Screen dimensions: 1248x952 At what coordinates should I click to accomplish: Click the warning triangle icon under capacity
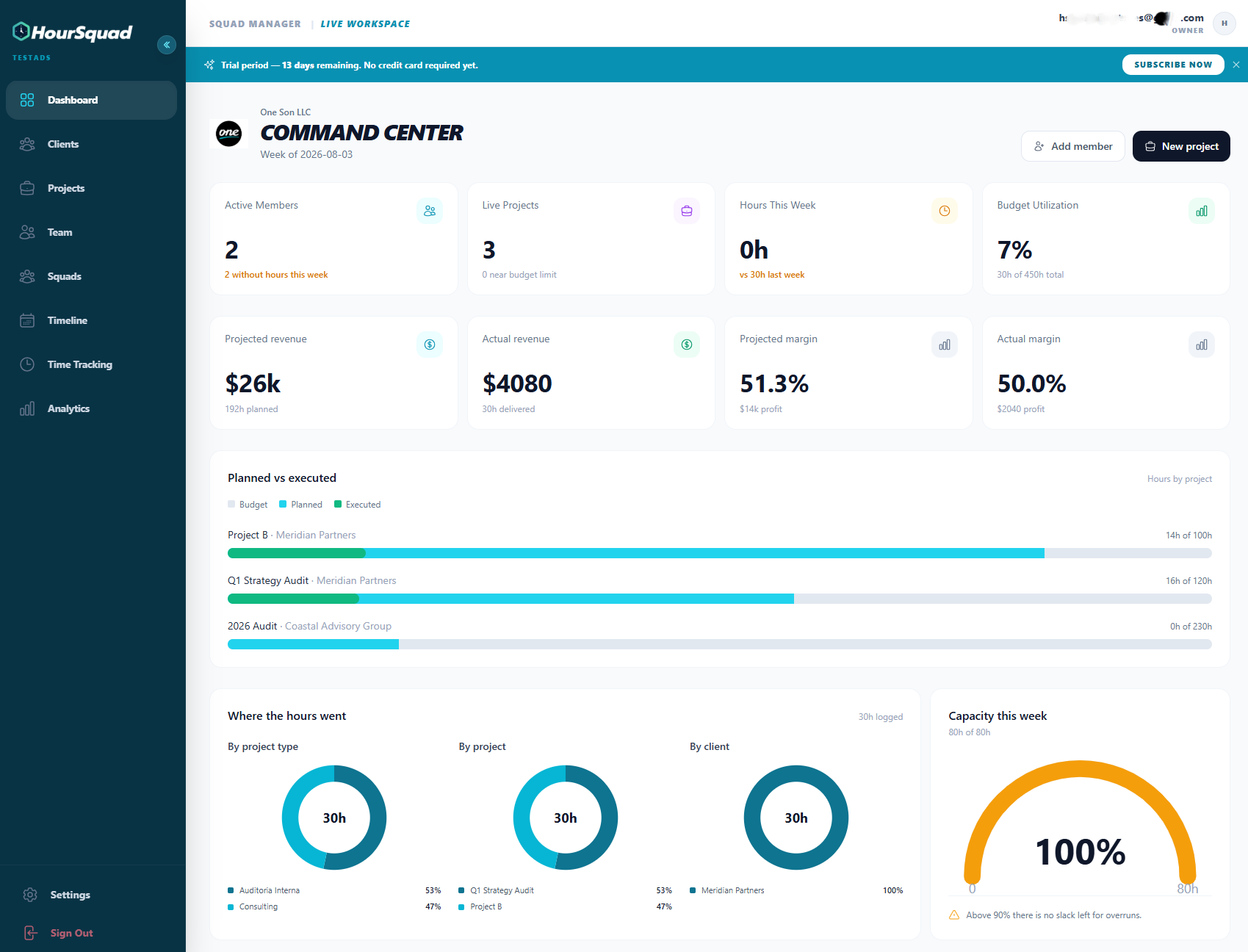pos(954,915)
